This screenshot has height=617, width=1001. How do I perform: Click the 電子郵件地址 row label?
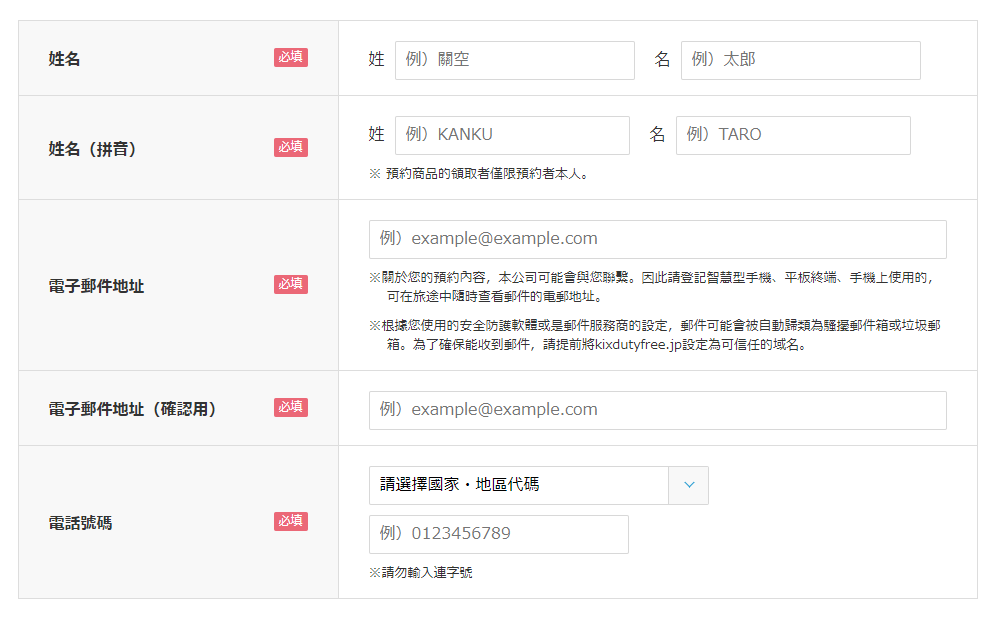96,286
